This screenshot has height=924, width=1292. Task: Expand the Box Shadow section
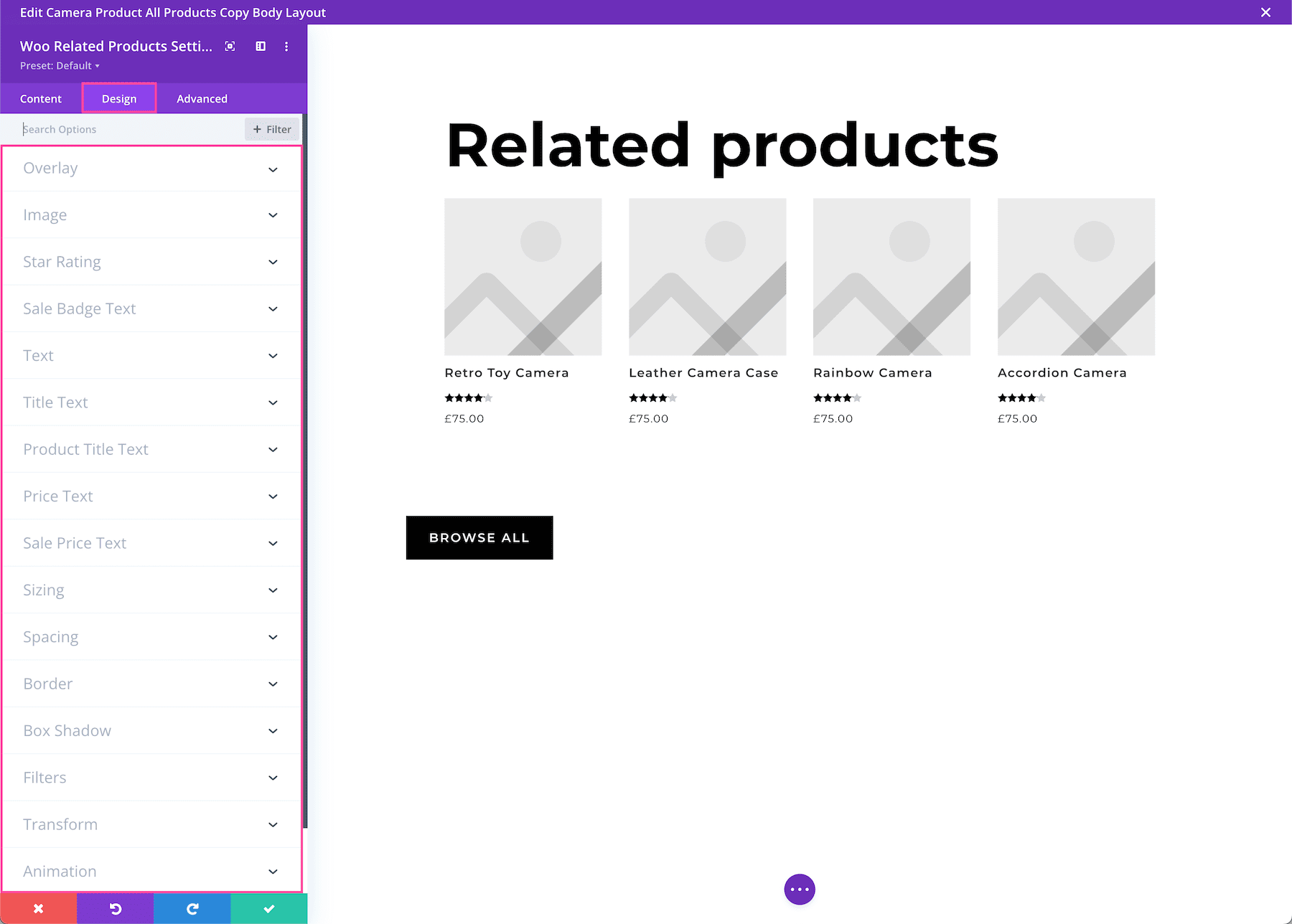151,730
